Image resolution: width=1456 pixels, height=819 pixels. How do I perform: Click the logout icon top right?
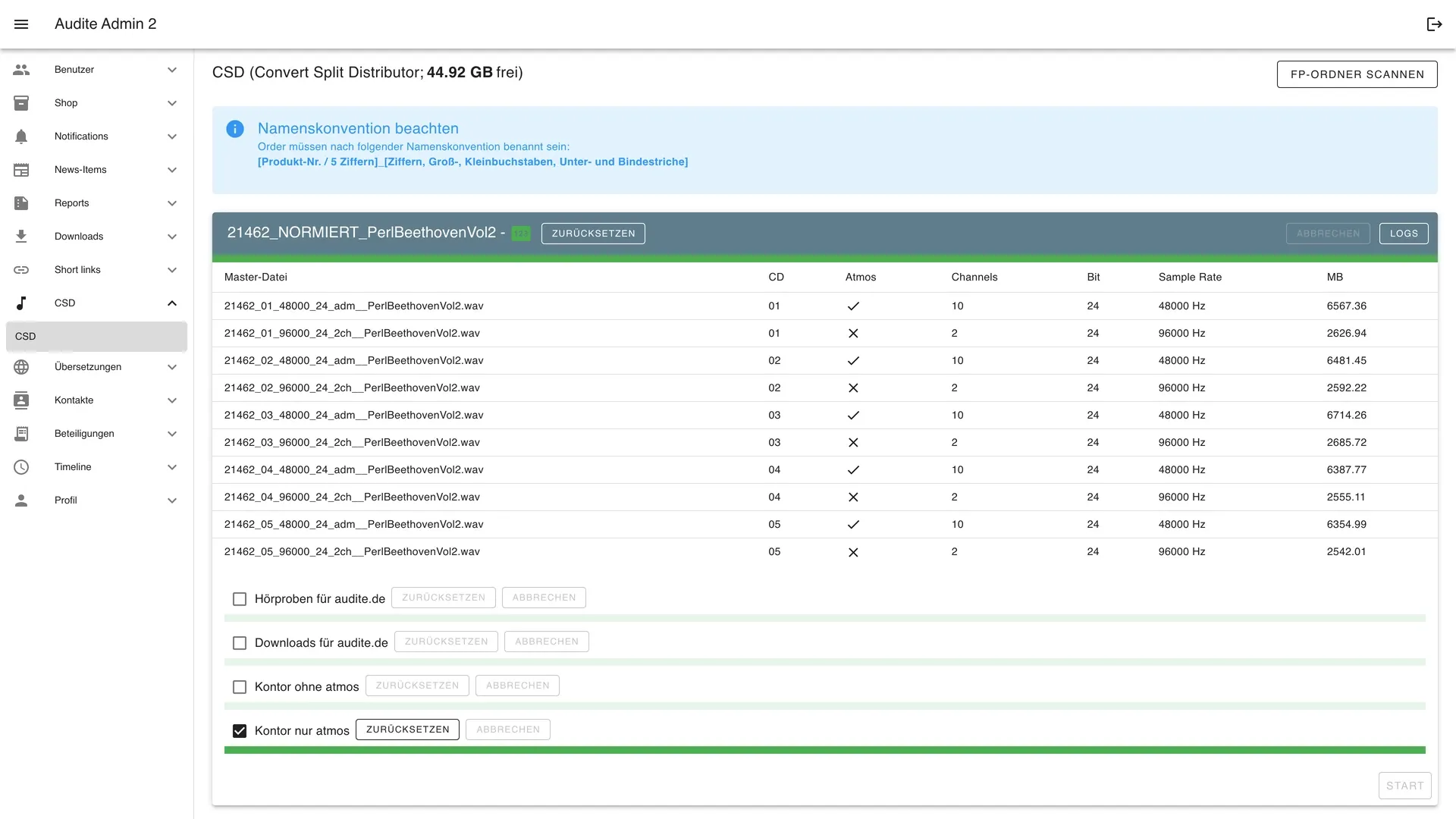pos(1434,24)
